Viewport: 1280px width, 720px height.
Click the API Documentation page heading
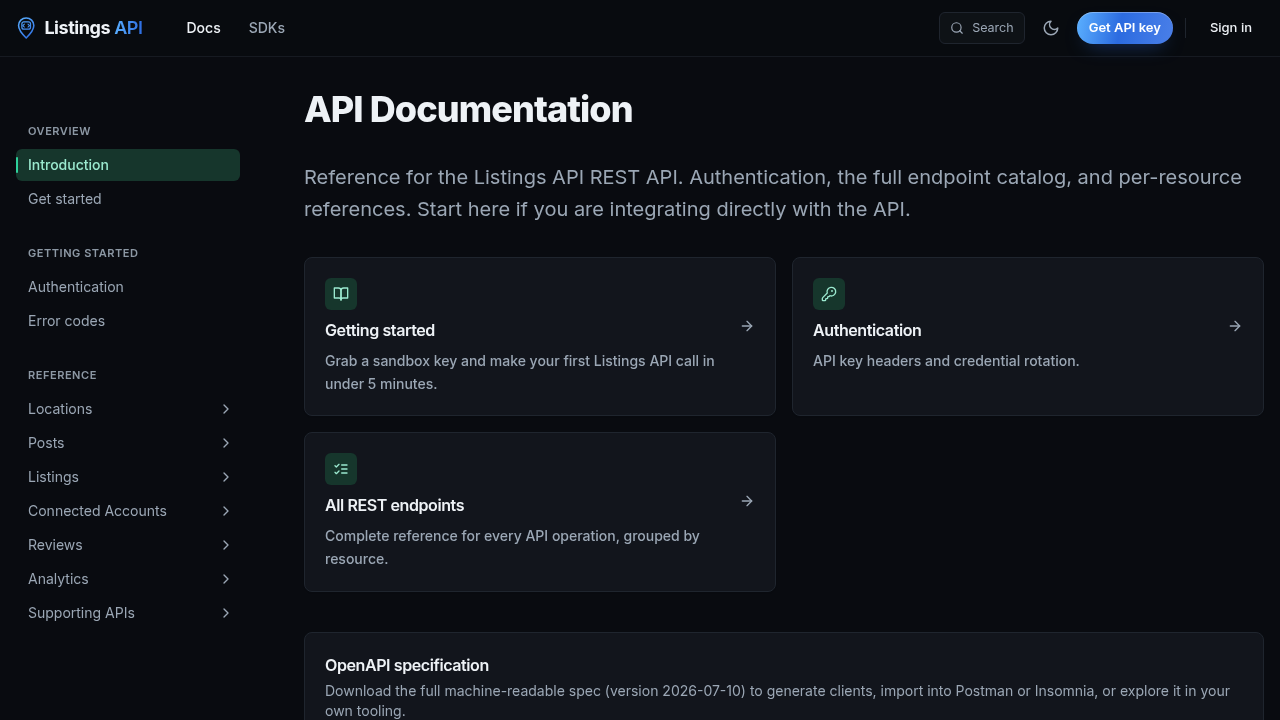click(x=468, y=109)
